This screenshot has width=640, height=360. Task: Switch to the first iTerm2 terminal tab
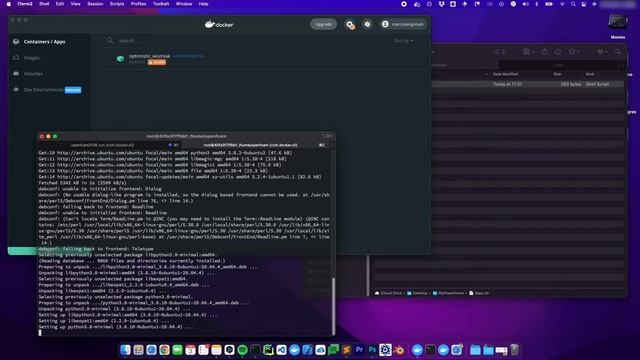click(x=108, y=145)
